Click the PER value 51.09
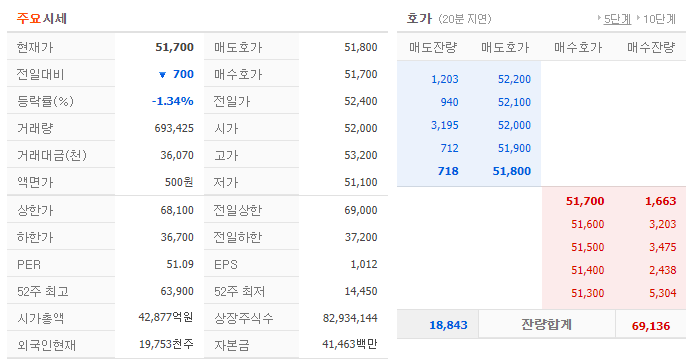This screenshot has height=361, width=687. coord(180,264)
